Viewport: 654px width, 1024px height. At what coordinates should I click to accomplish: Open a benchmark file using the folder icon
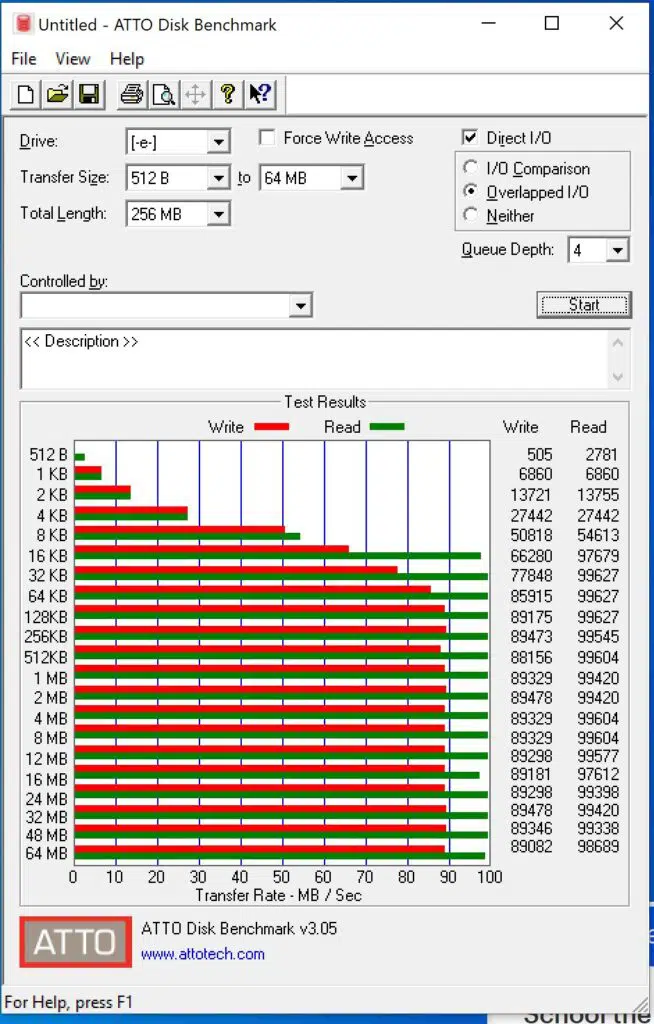click(x=57, y=95)
